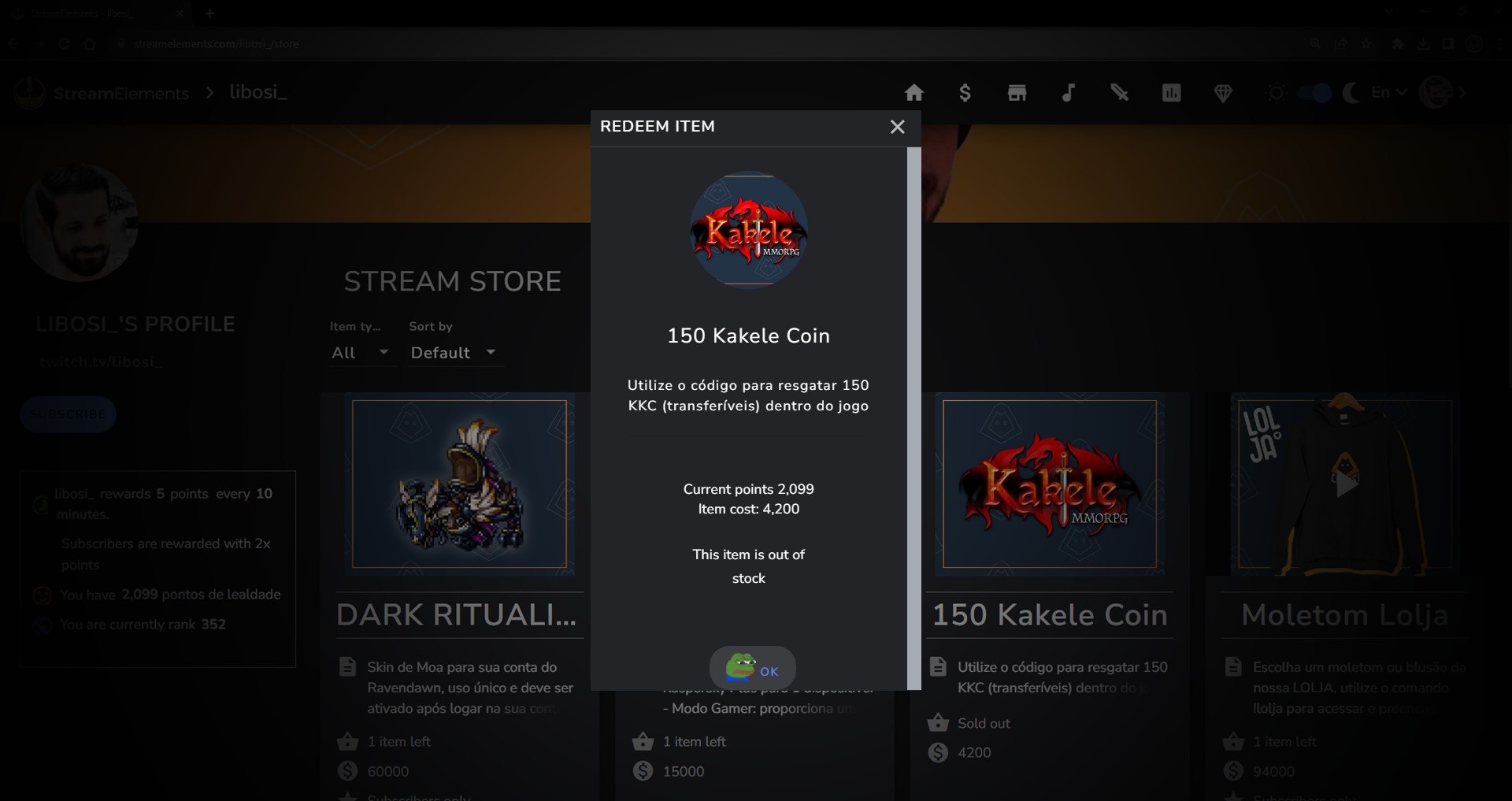Viewport: 1512px width, 801px height.
Task: Toggle the dark mode switch
Action: [x=1314, y=93]
